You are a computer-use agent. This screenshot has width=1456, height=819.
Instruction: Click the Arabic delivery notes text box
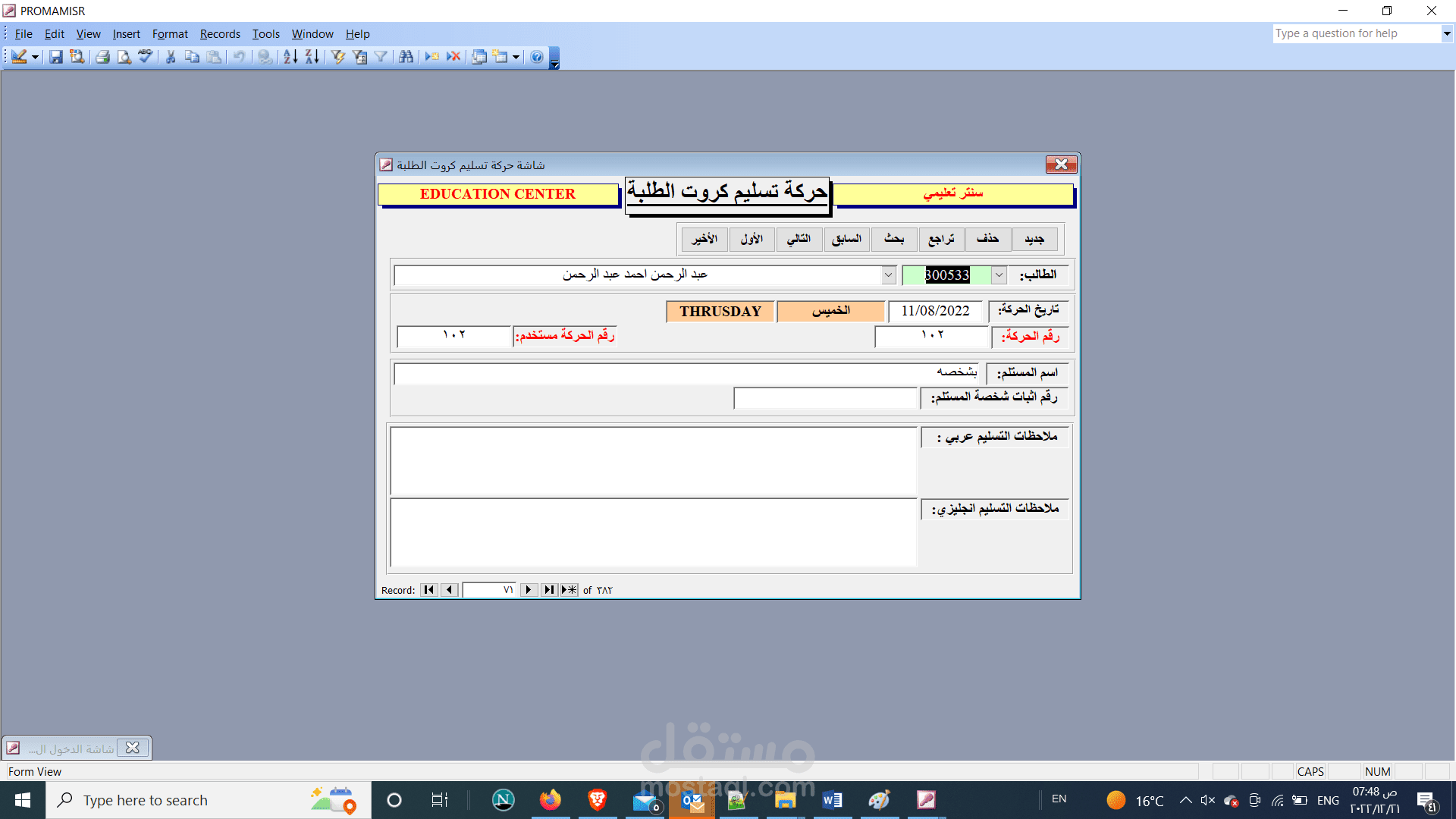point(654,461)
